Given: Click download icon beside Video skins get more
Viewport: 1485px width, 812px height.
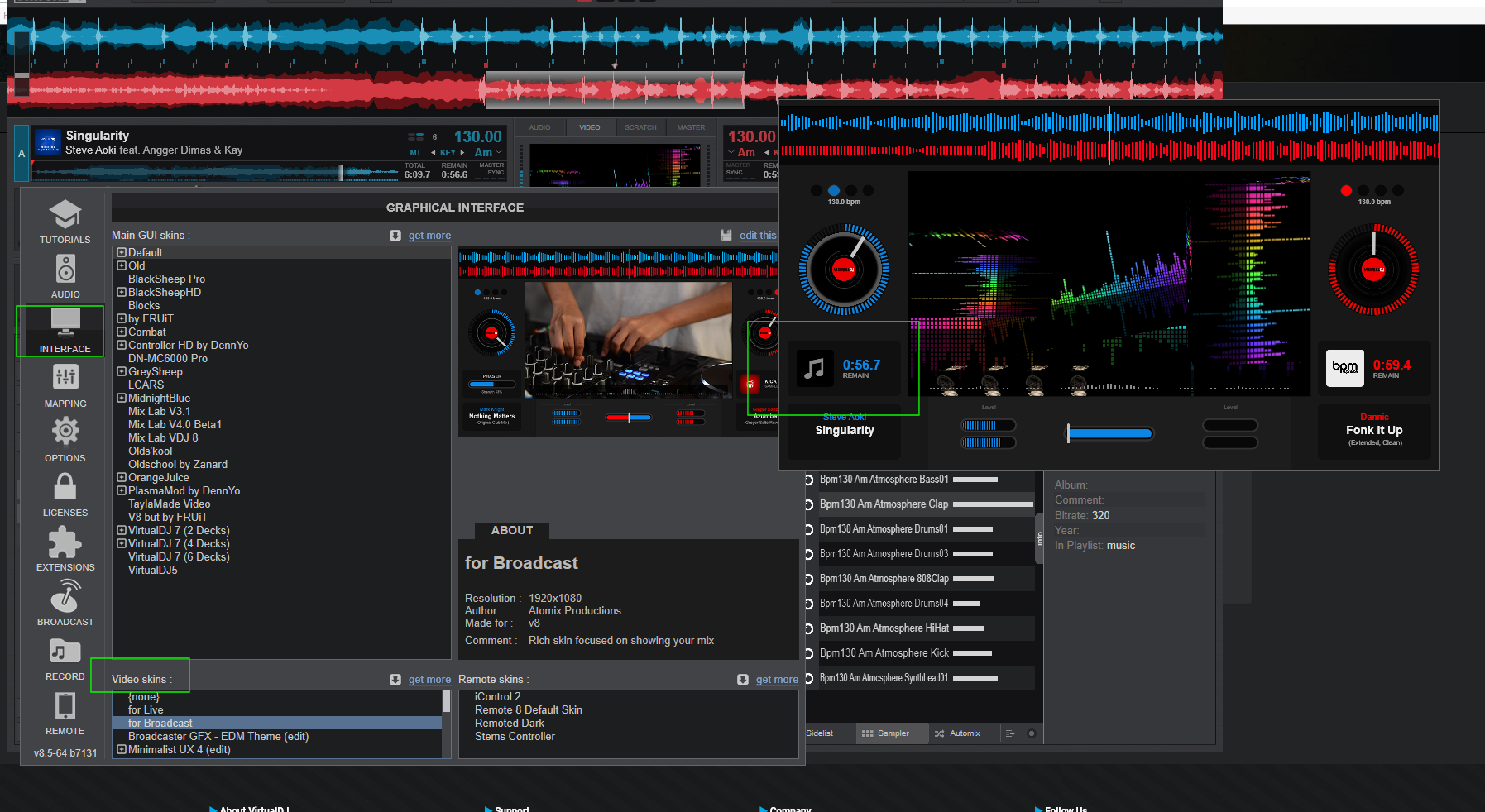Looking at the screenshot, I should click(x=395, y=680).
